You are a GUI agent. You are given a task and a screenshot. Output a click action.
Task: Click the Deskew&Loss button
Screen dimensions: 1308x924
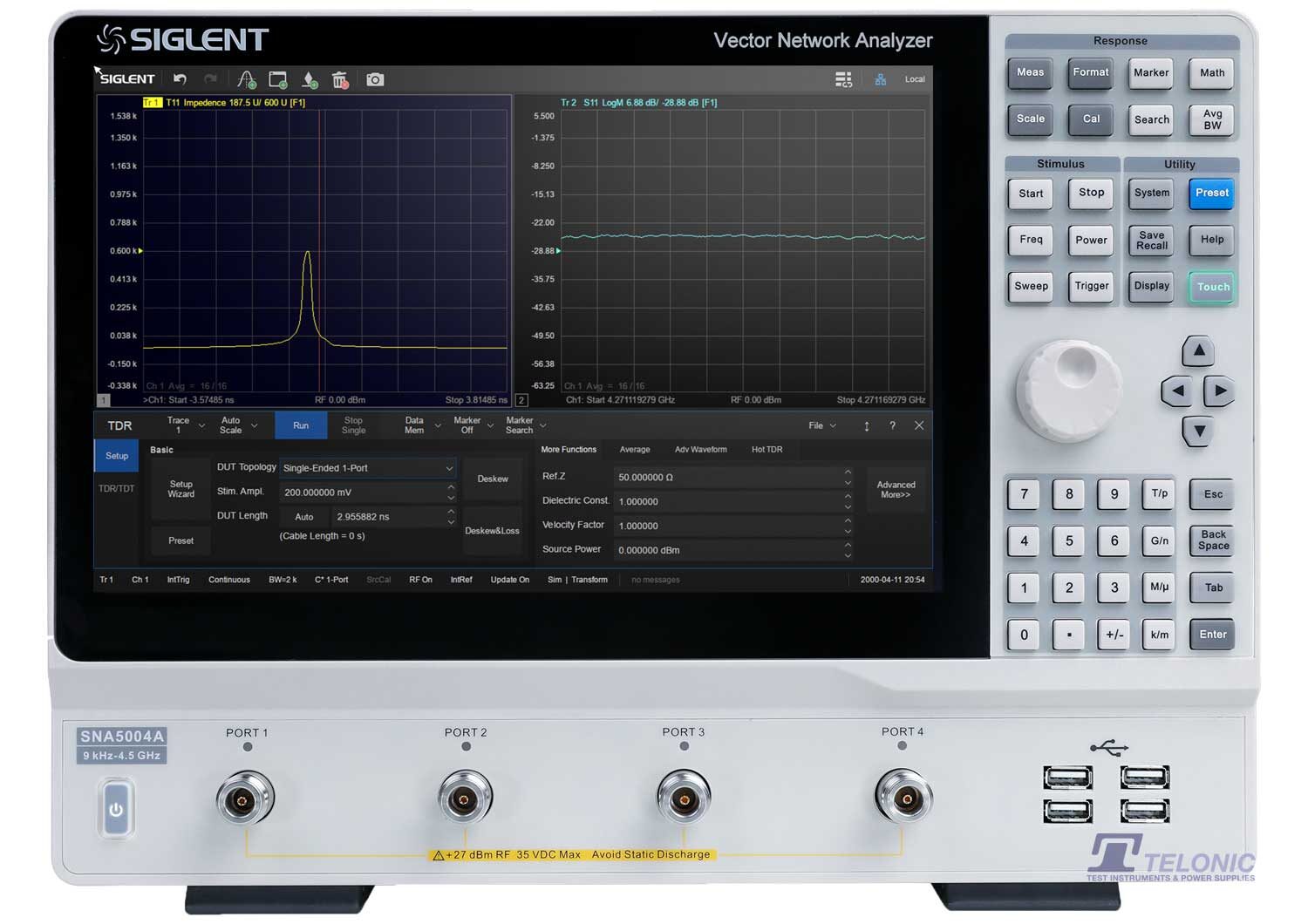493,531
